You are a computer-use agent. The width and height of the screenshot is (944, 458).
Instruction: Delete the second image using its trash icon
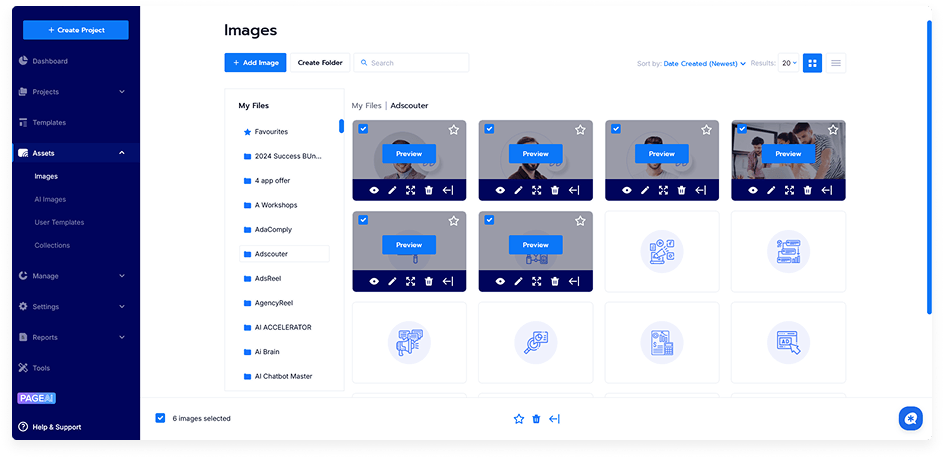[x=555, y=190]
